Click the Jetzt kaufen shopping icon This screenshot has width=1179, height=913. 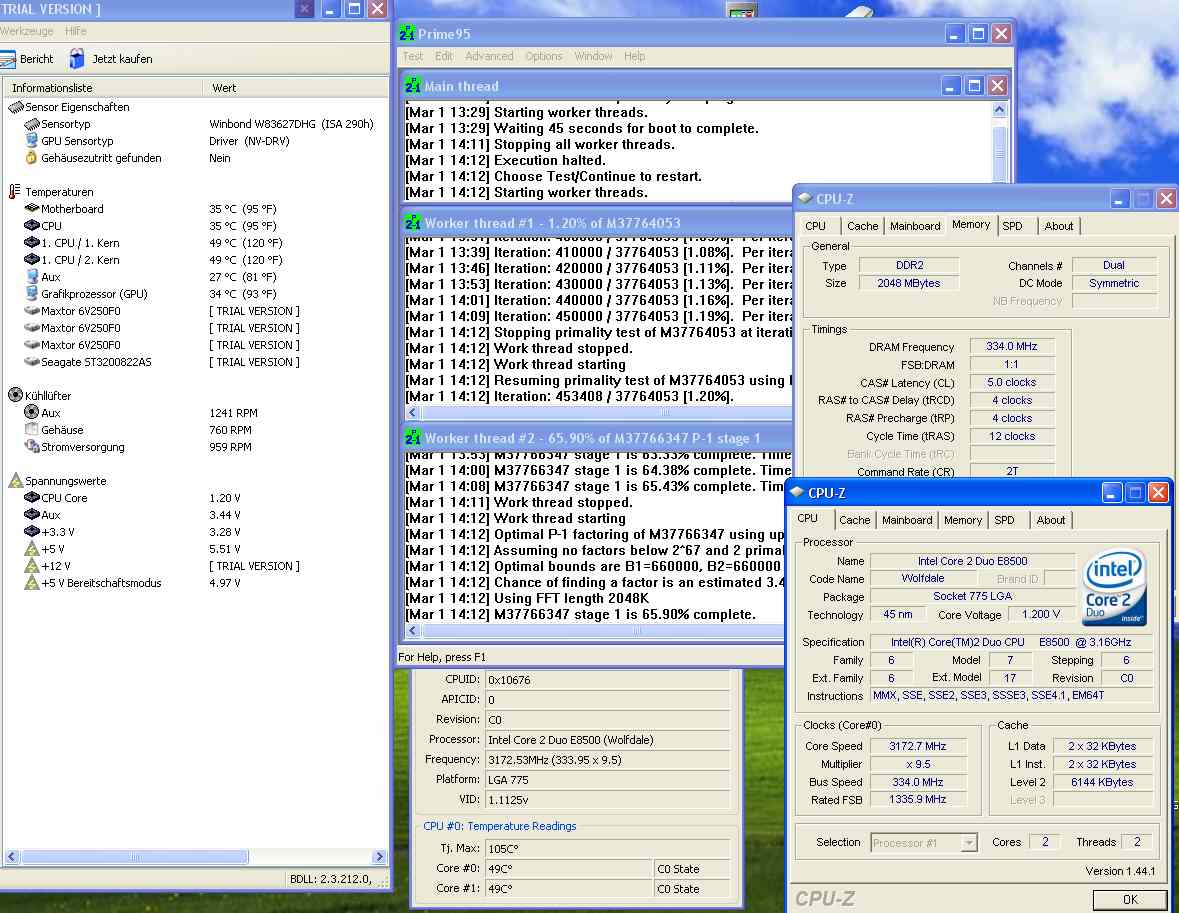[x=77, y=58]
